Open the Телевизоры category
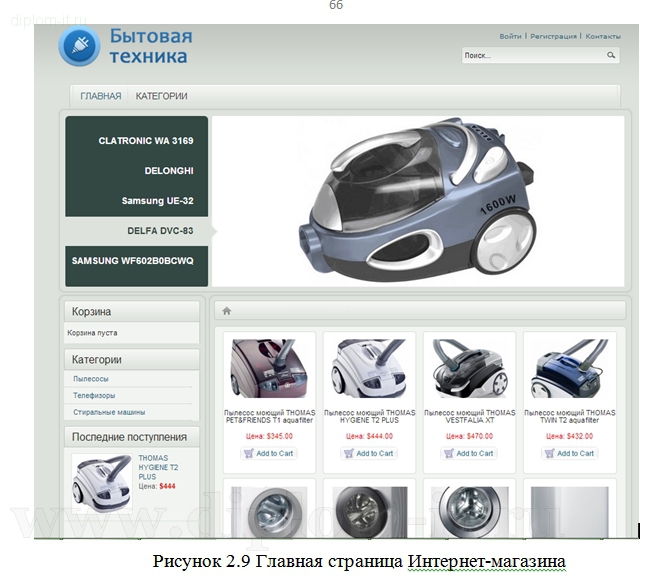This screenshot has height=577, width=663. [94, 396]
